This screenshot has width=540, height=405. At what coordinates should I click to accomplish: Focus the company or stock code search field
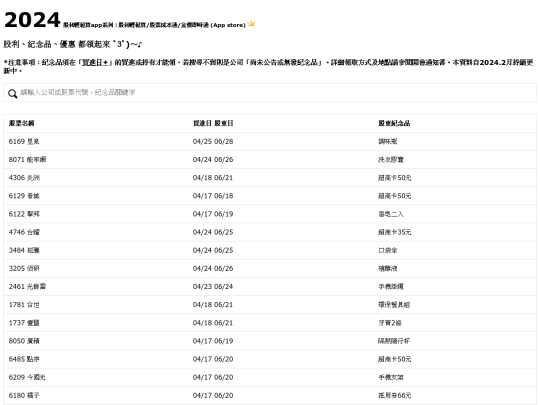click(x=270, y=93)
